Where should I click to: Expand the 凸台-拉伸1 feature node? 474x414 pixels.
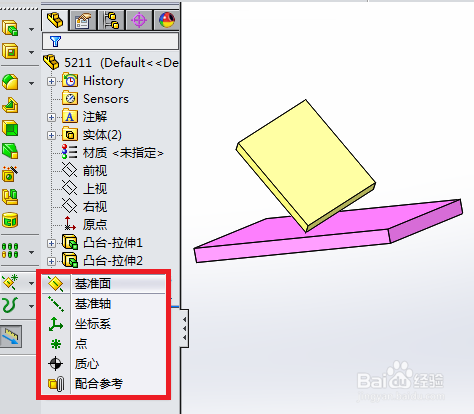[x=51, y=243]
